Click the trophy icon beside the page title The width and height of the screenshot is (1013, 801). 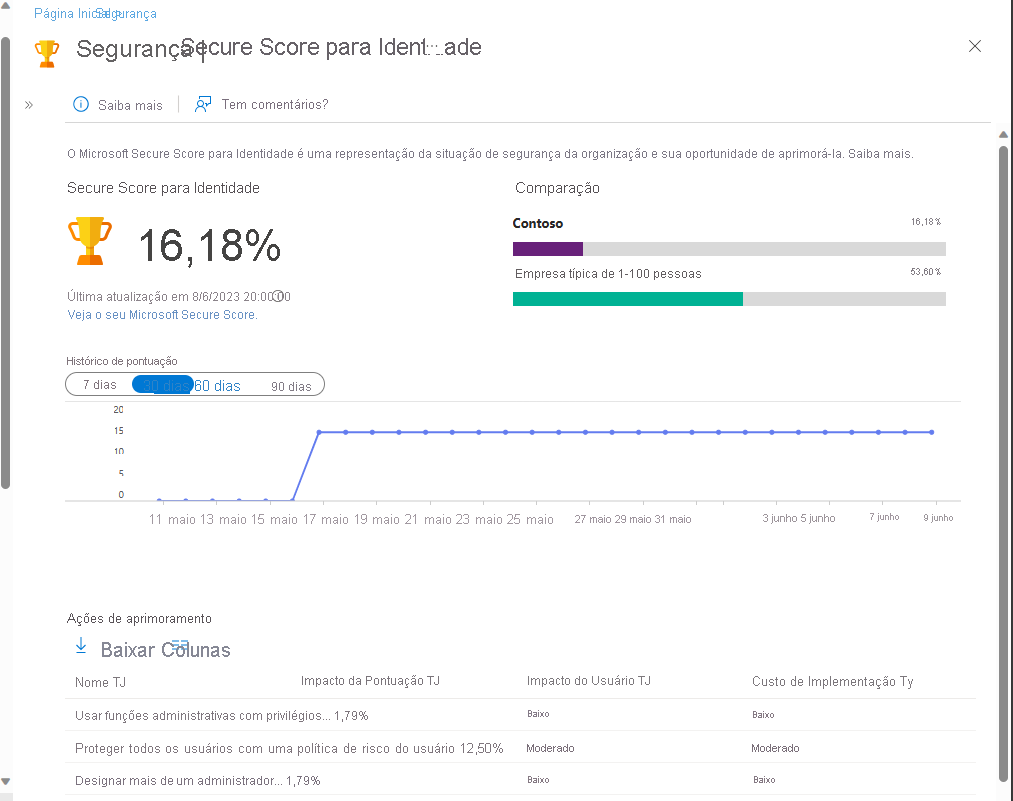pyautogui.click(x=47, y=54)
